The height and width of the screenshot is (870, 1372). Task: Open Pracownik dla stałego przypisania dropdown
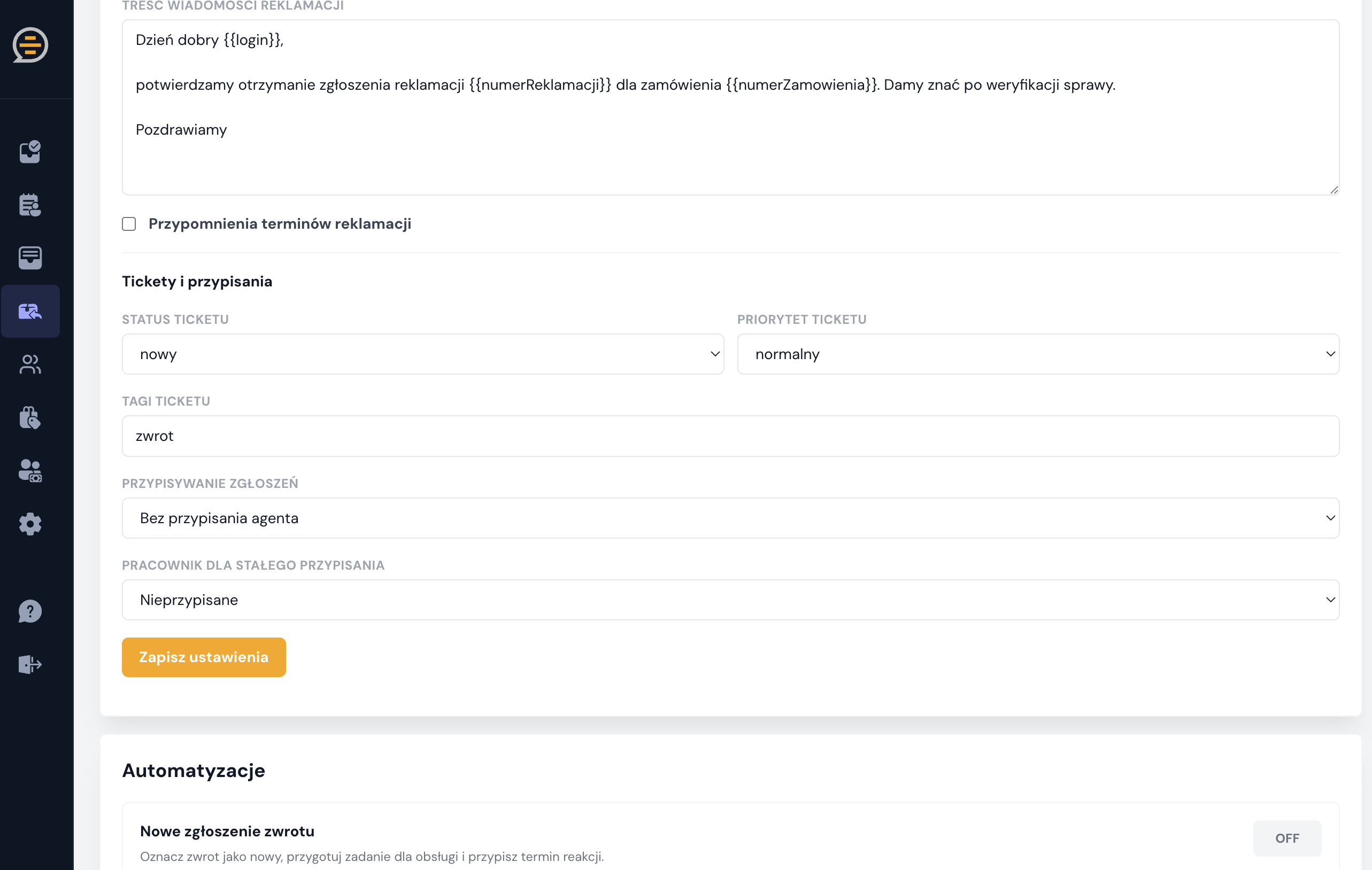click(730, 600)
